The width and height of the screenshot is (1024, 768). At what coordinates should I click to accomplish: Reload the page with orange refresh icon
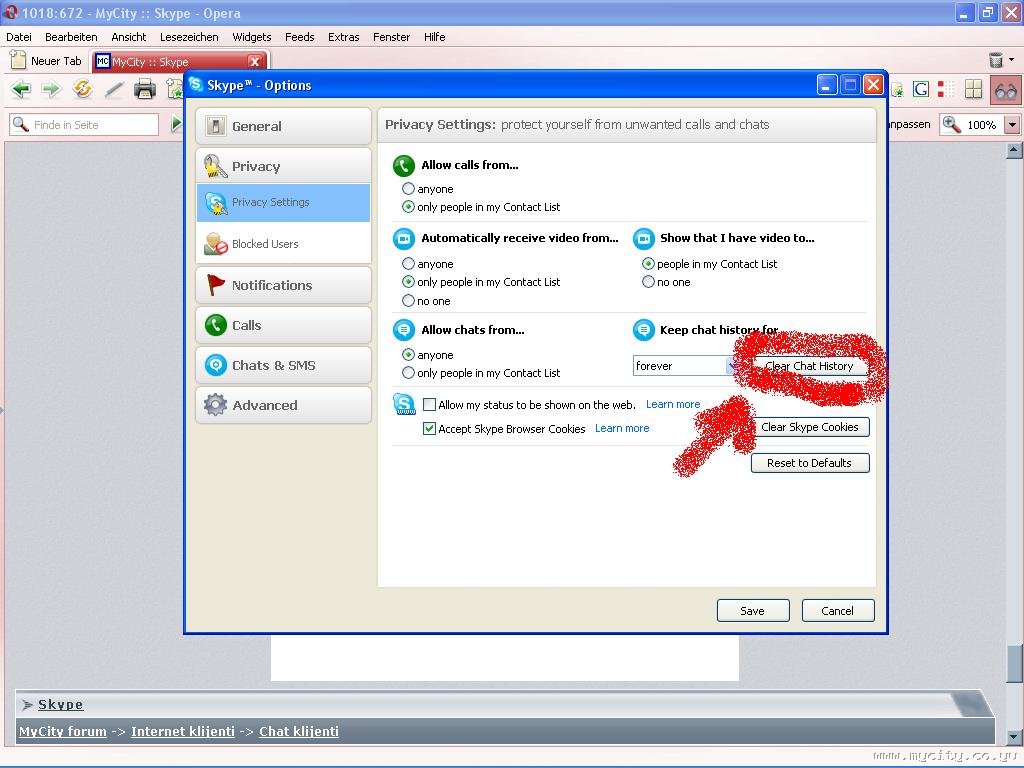(82, 89)
